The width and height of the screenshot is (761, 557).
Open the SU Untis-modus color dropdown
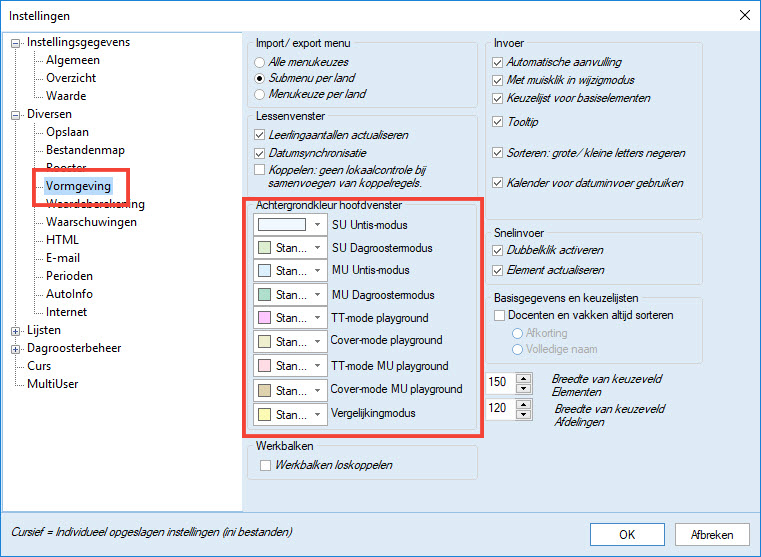coord(317,225)
